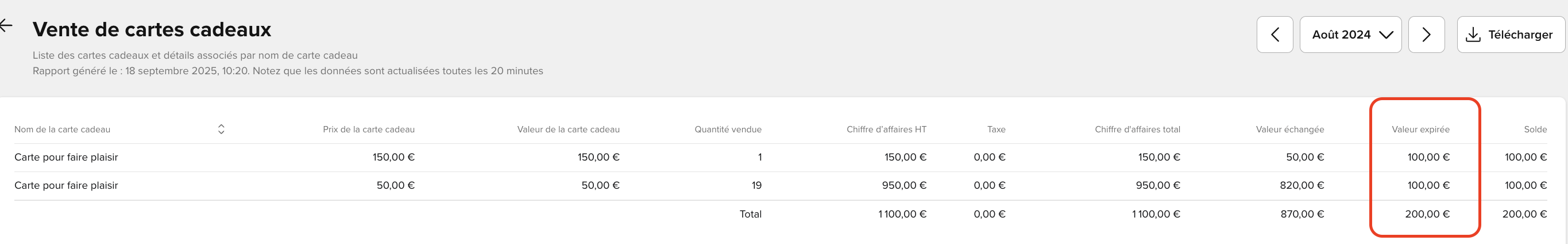Select the 'Valeur échangée' column header
The height and width of the screenshot is (244, 1568).
(x=1290, y=129)
